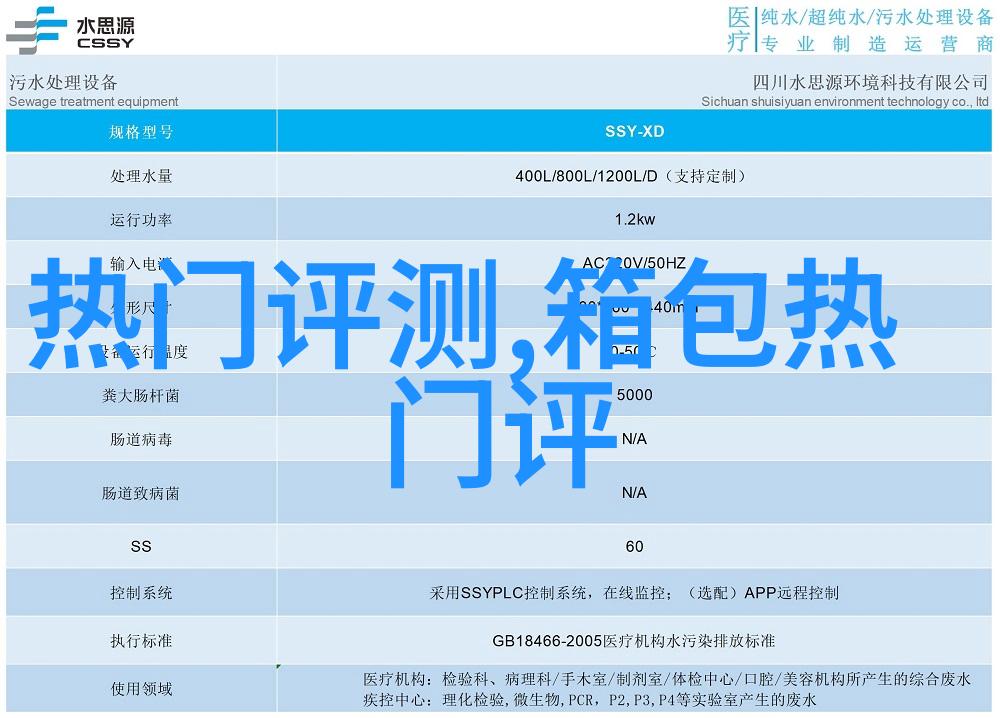The width and height of the screenshot is (1000, 718).
Task: Click the '运行功率' row label
Action: click(141, 220)
